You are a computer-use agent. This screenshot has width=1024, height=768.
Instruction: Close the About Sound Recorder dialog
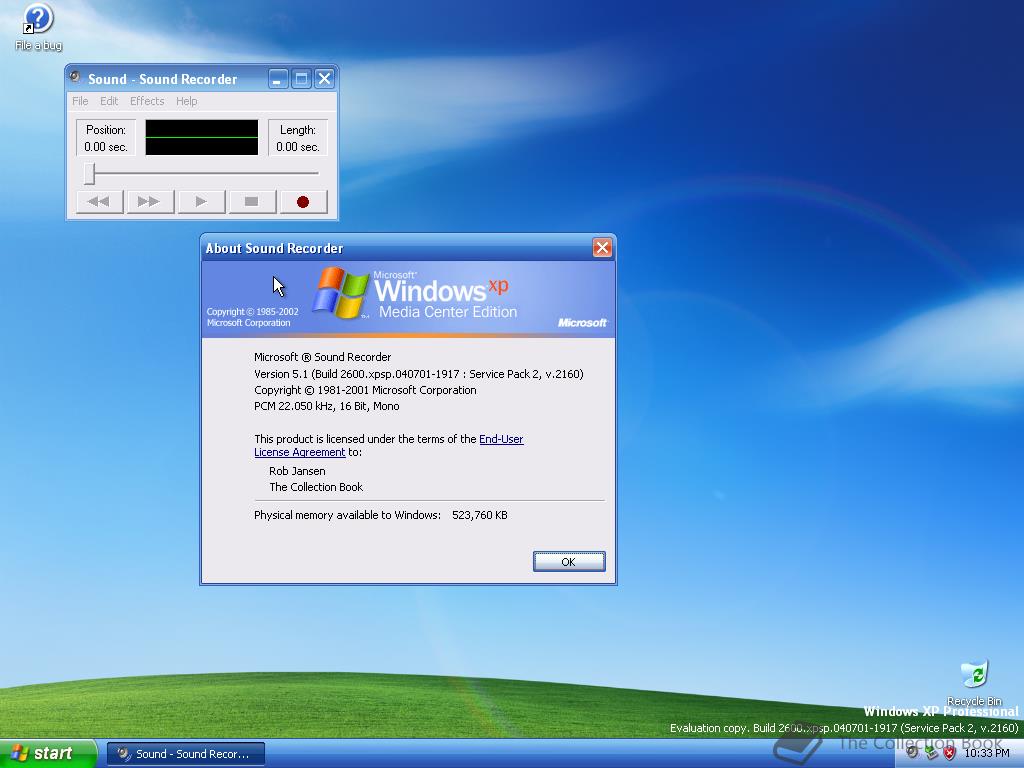602,248
